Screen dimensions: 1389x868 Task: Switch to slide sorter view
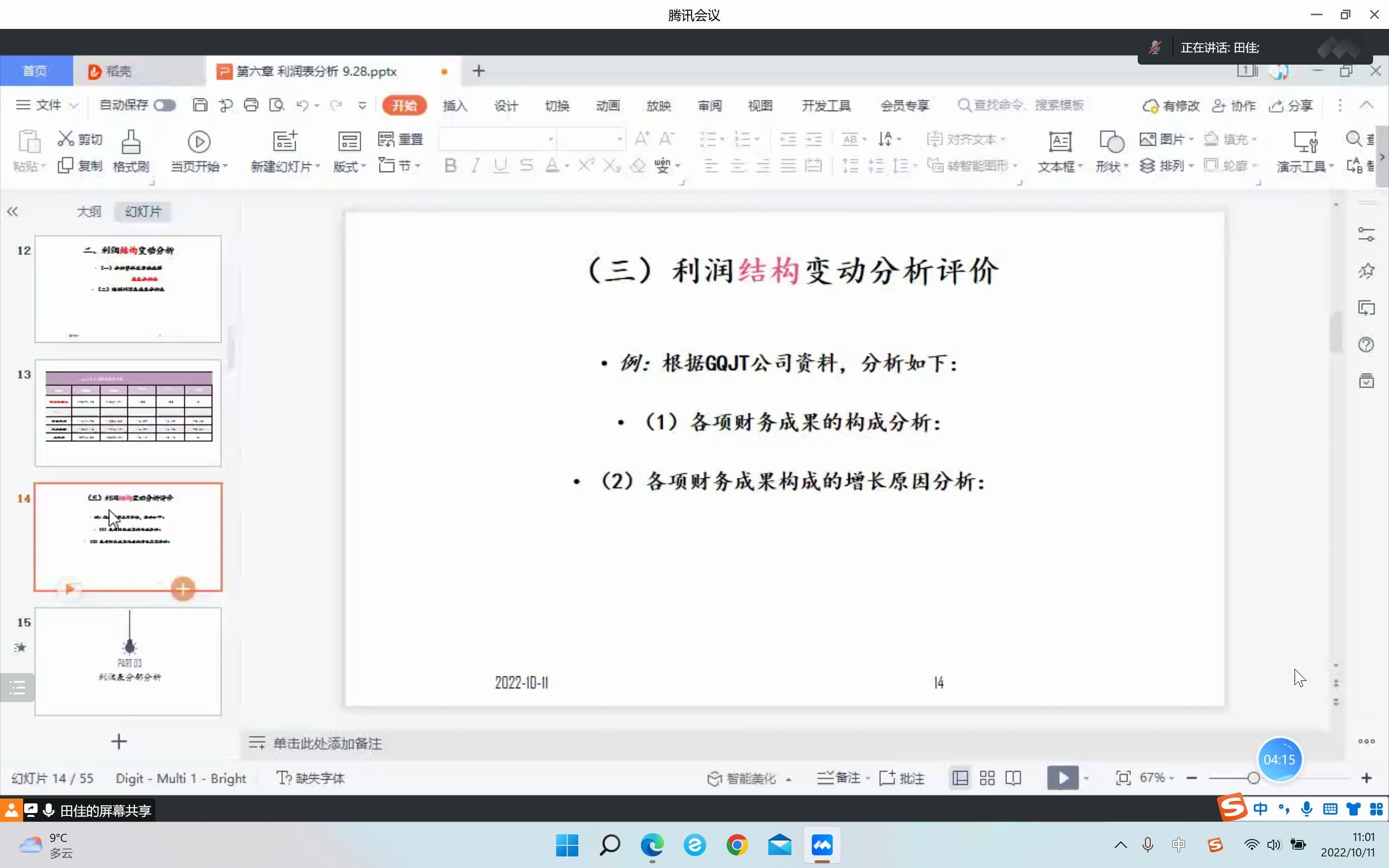[987, 777]
